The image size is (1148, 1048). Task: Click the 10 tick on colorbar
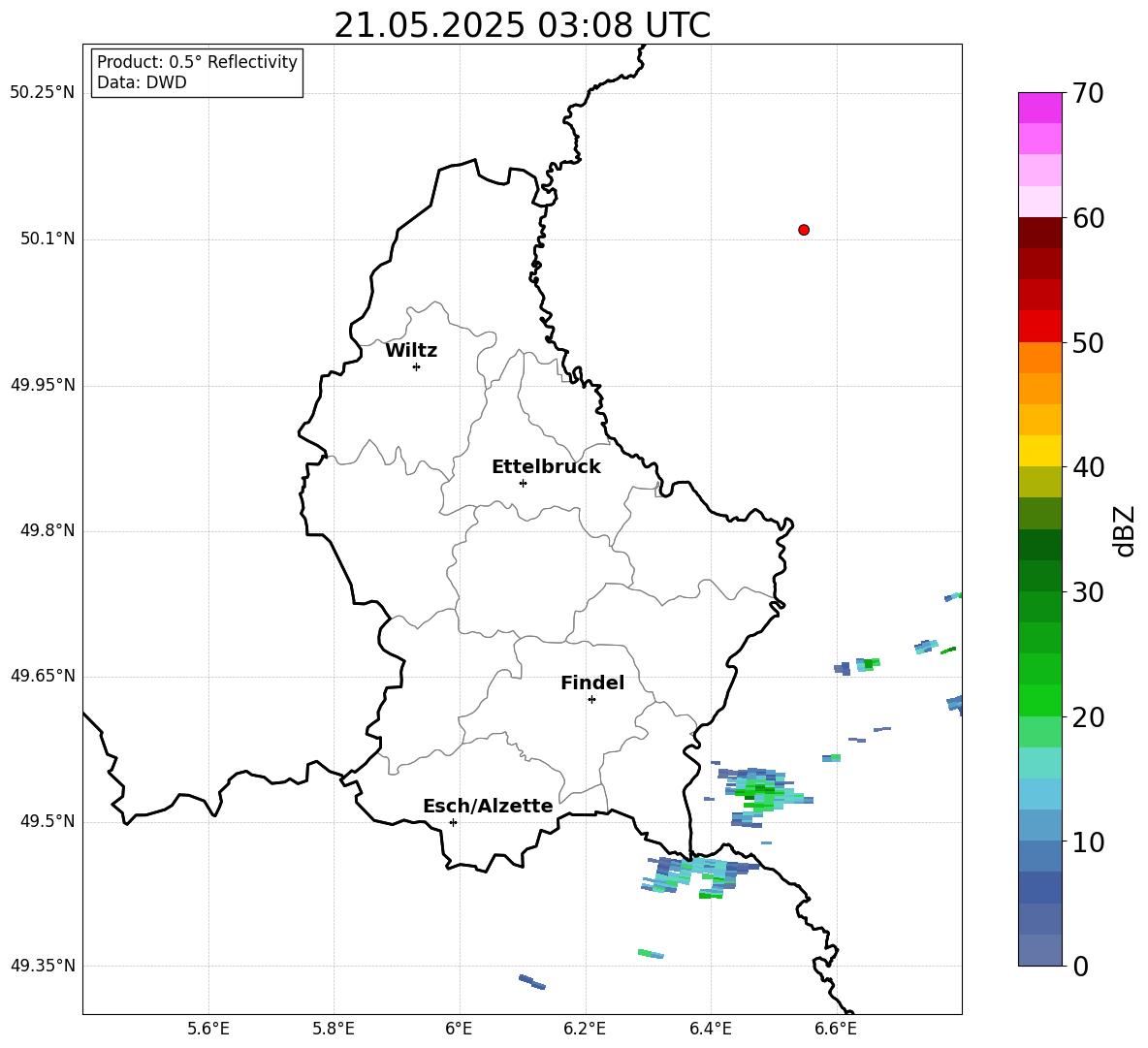[x=1088, y=842]
